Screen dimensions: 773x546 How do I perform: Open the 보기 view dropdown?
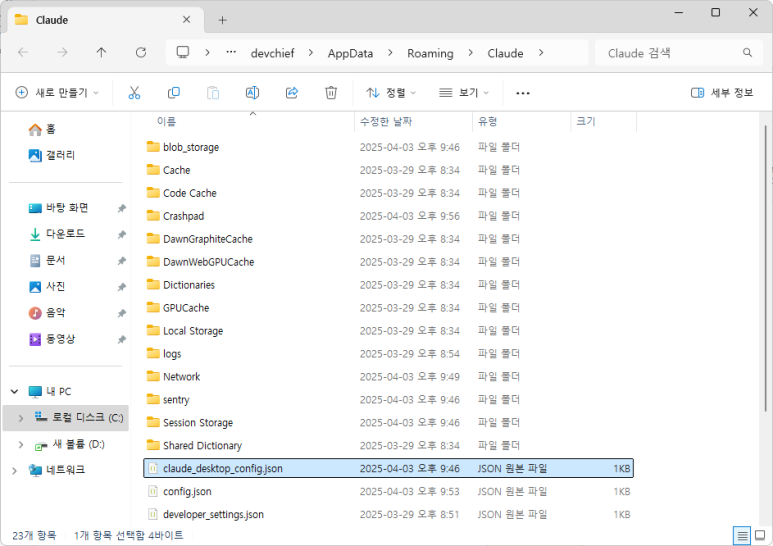click(464, 93)
